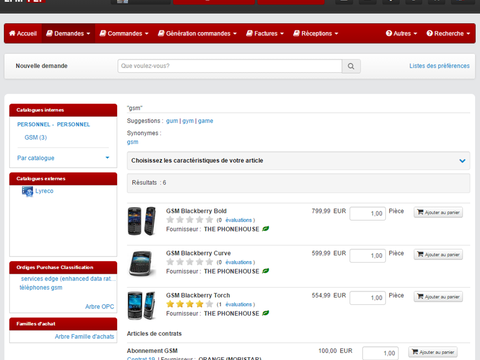Image resolution: width=480 pixels, height=360 pixels.
Task: Click téléphones gsm classification link
Action: coord(41,287)
